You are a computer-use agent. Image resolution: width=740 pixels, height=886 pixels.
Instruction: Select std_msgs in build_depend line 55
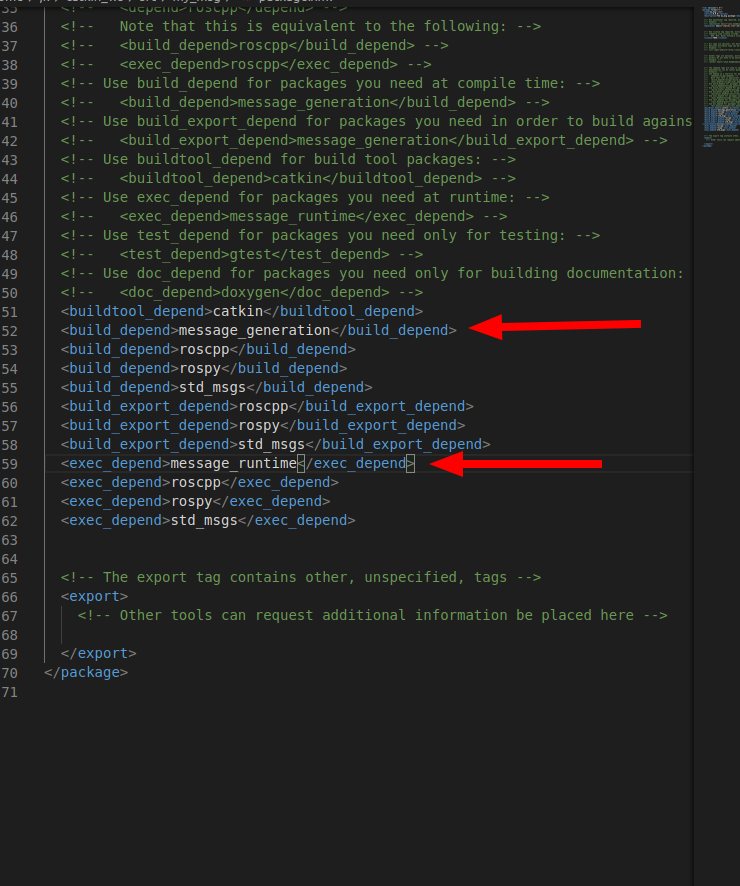coord(212,387)
